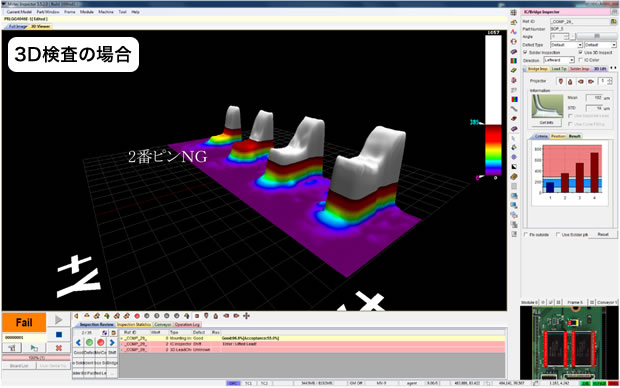Click the blue next arrow in Inspection Review

(x=112, y=343)
